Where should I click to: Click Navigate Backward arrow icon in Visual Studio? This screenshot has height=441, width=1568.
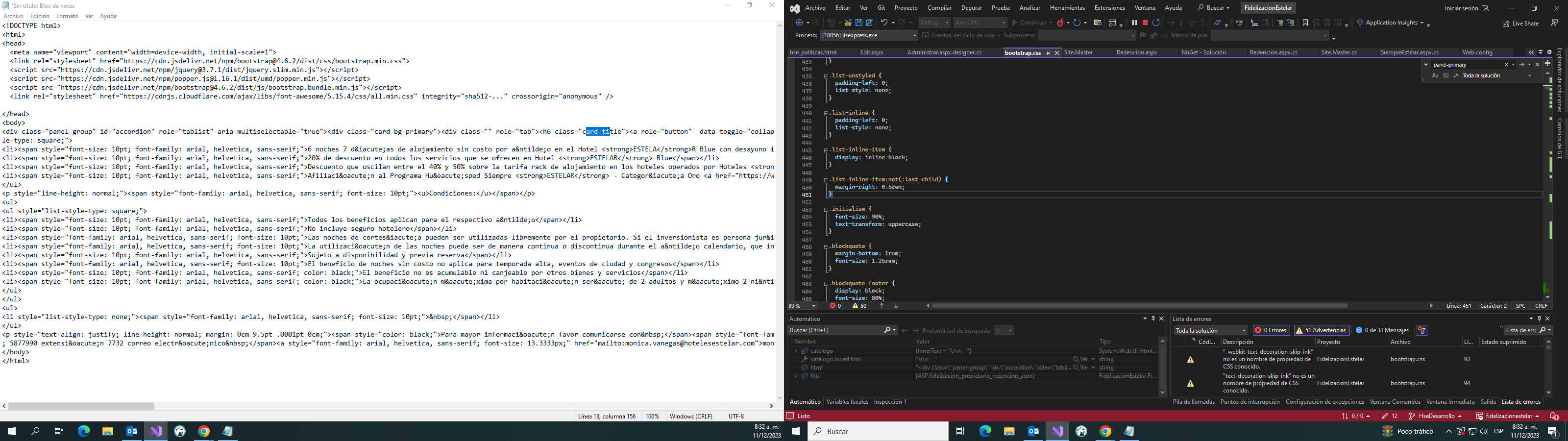coord(800,23)
